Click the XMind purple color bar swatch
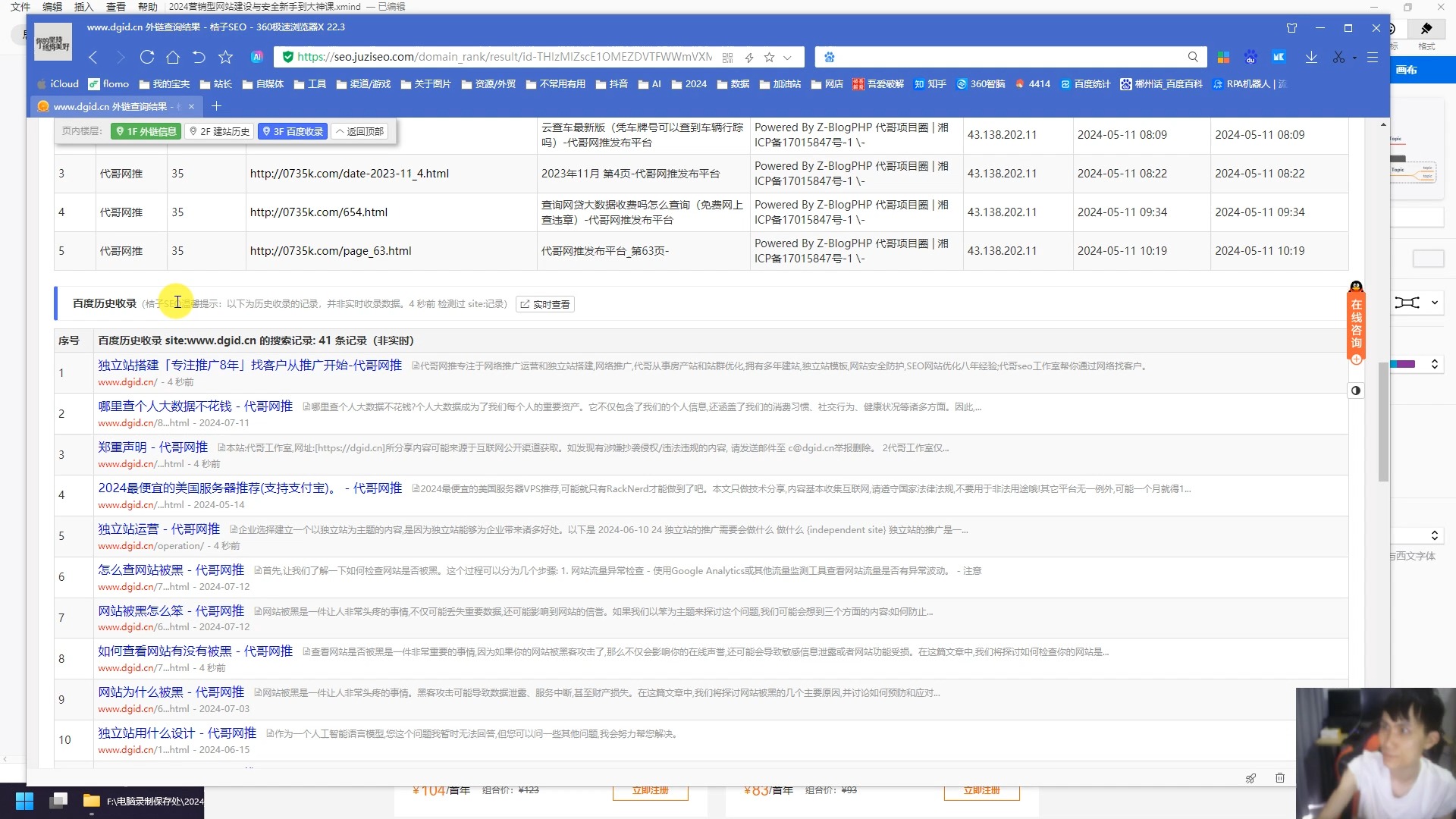Screen dimensions: 1456x819 (x=1405, y=364)
